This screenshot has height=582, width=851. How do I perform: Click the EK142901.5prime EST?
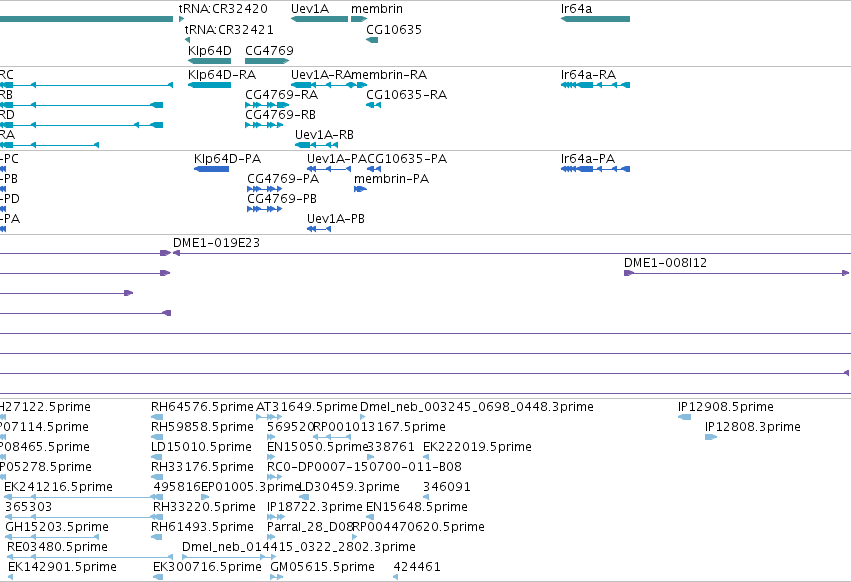tap(10, 578)
